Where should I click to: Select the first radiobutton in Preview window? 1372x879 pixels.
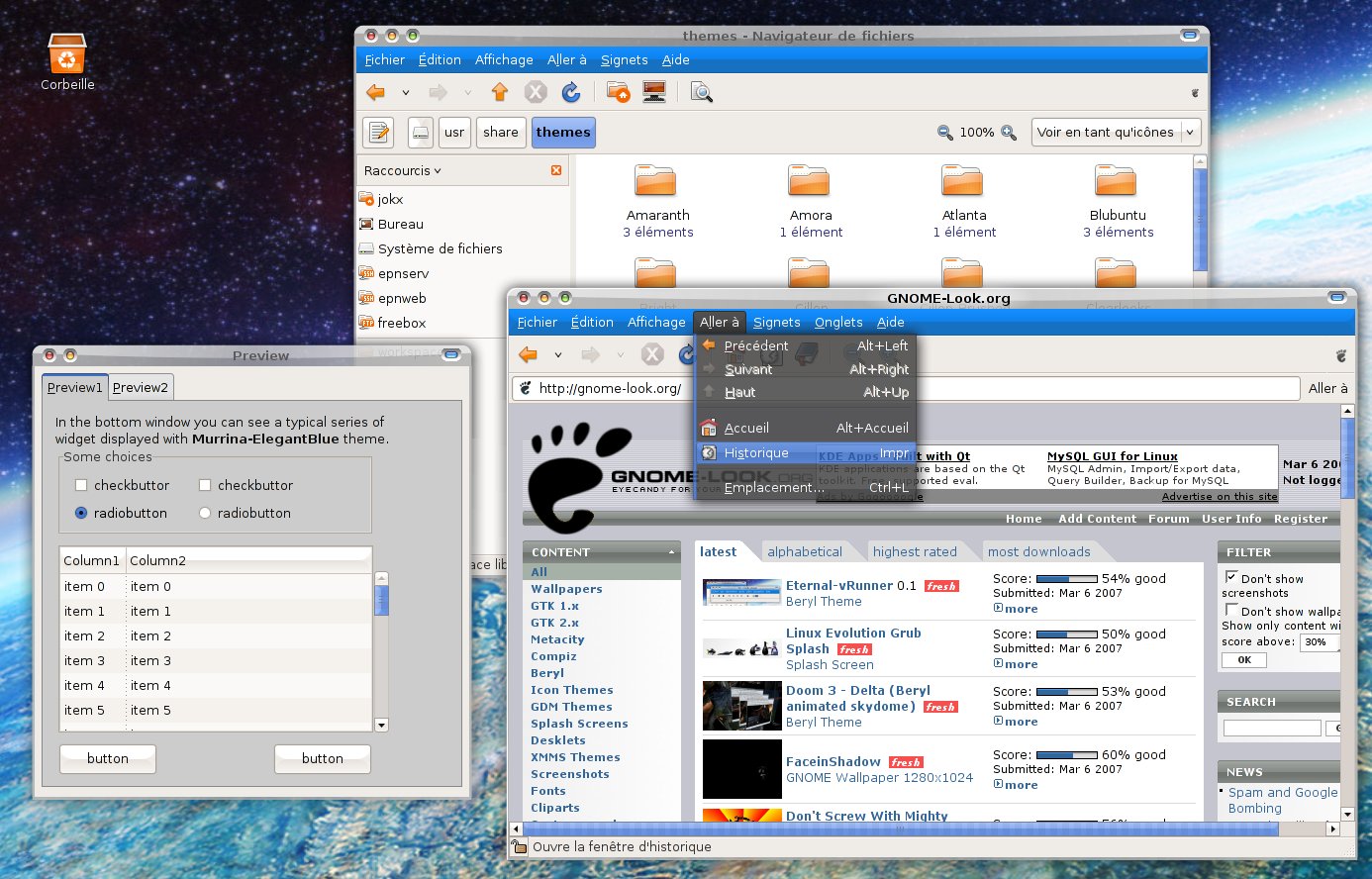coord(81,514)
